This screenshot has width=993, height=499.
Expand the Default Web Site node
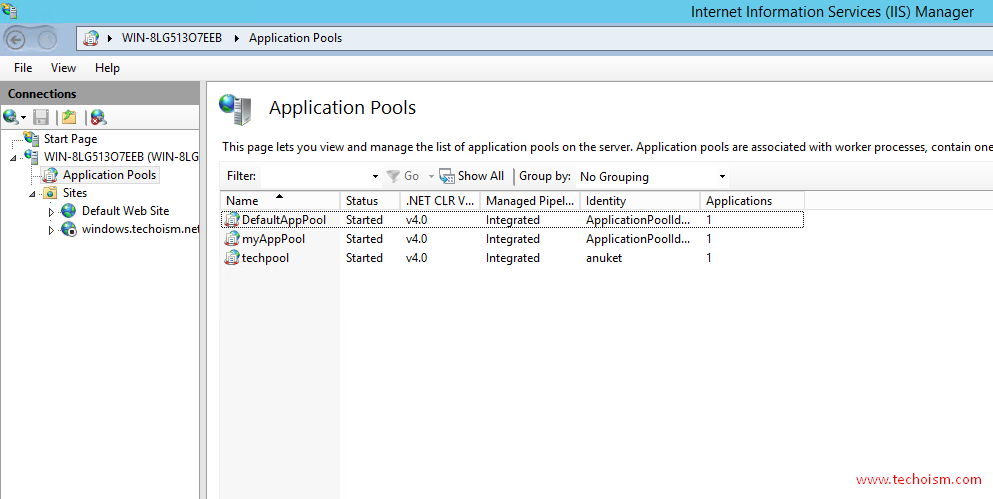[x=51, y=212]
